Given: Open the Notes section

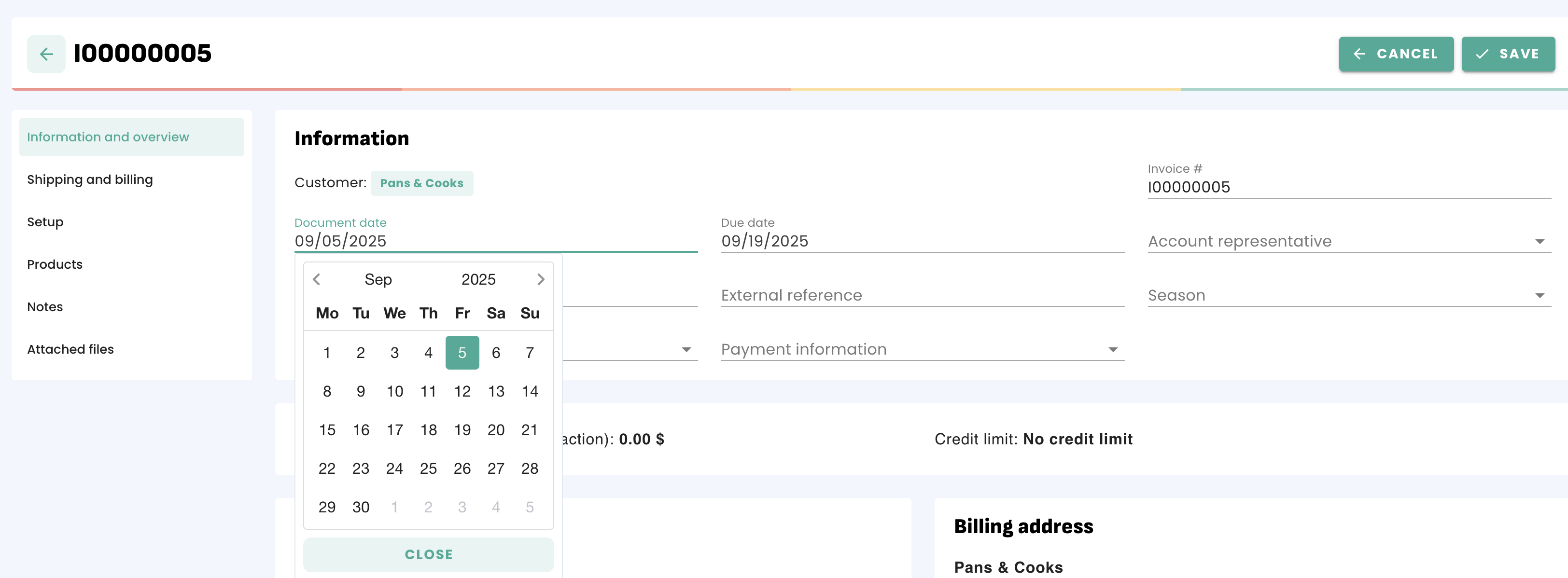Looking at the screenshot, I should pos(45,307).
